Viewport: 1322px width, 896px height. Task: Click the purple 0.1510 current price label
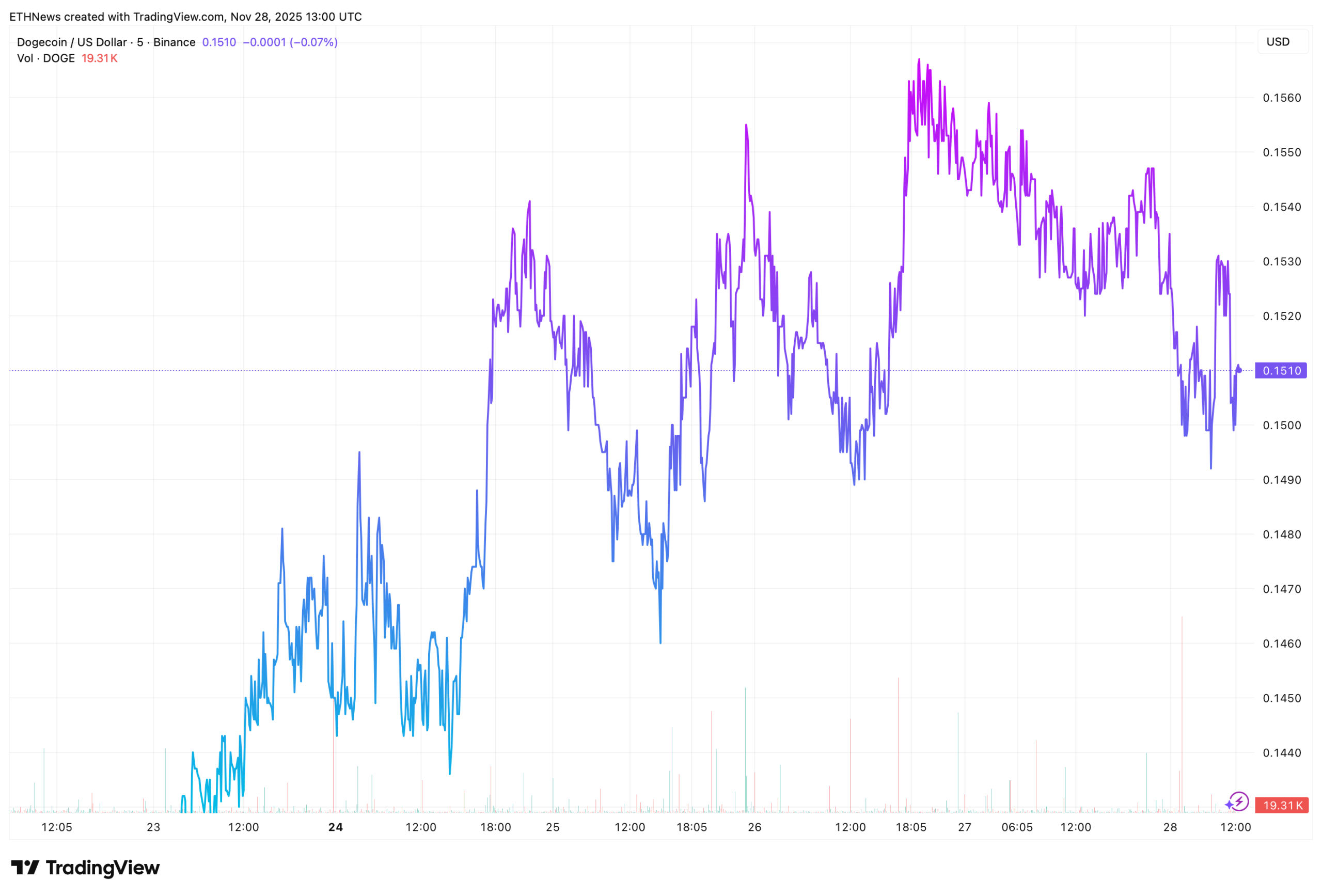[1281, 371]
